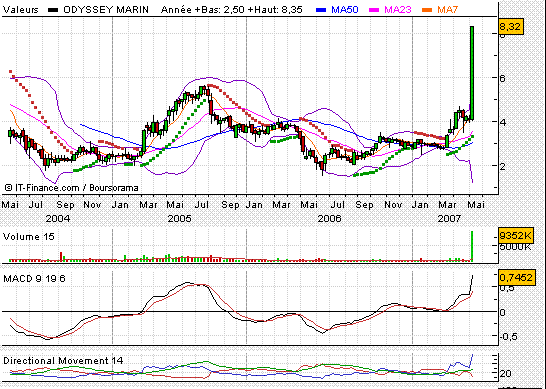Click the 5000K volume axis label
This screenshot has height=389, width=546.
516,247
